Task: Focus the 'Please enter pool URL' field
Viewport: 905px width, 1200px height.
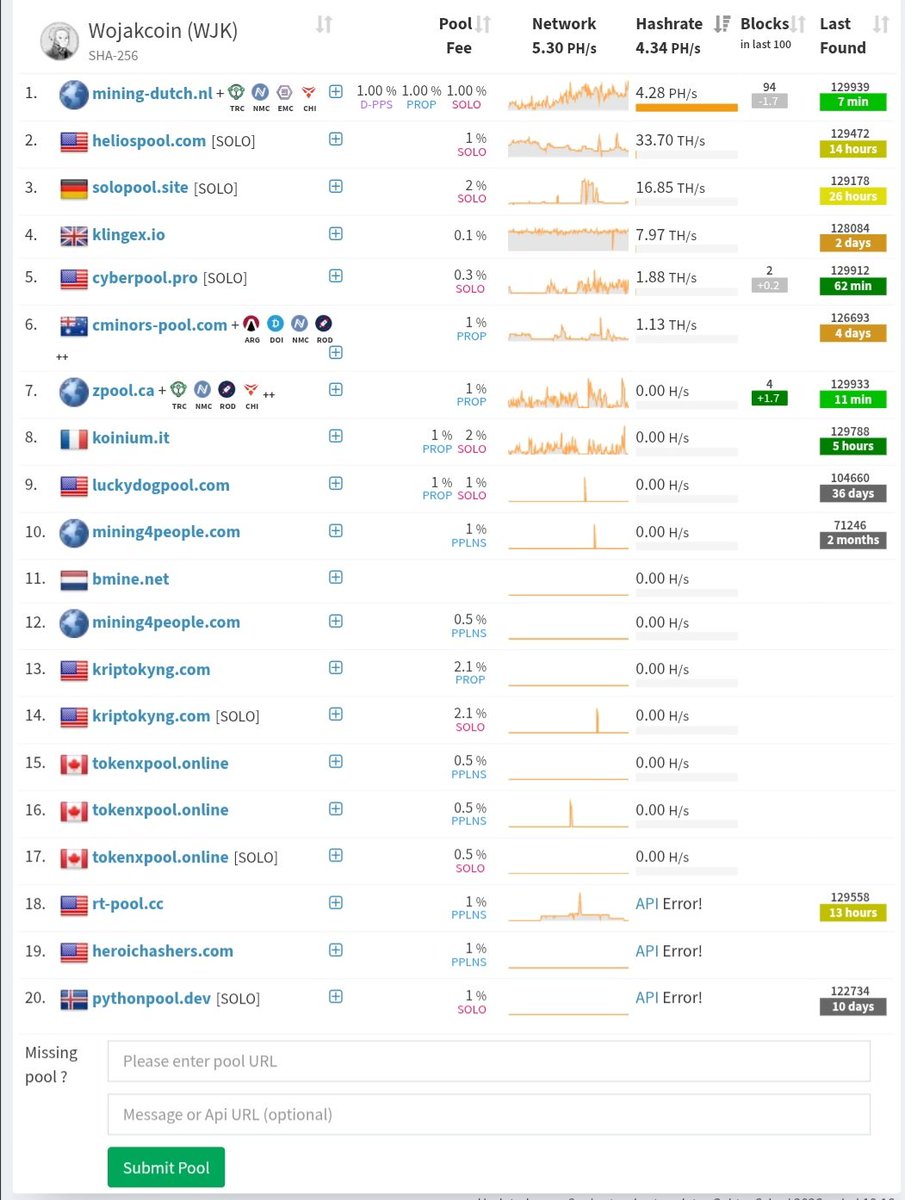Action: [489, 1061]
